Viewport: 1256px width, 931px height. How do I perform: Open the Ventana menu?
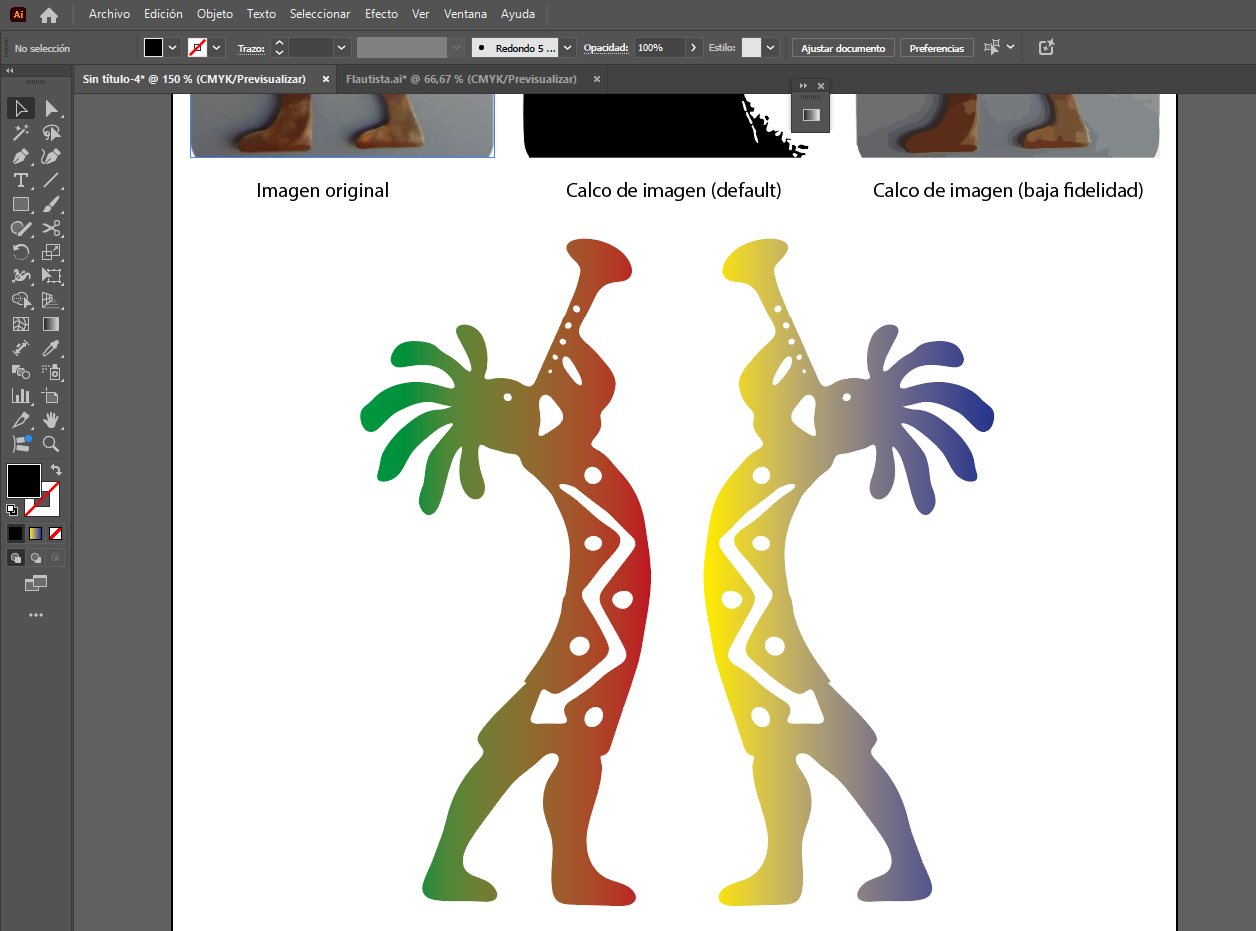[x=465, y=14]
